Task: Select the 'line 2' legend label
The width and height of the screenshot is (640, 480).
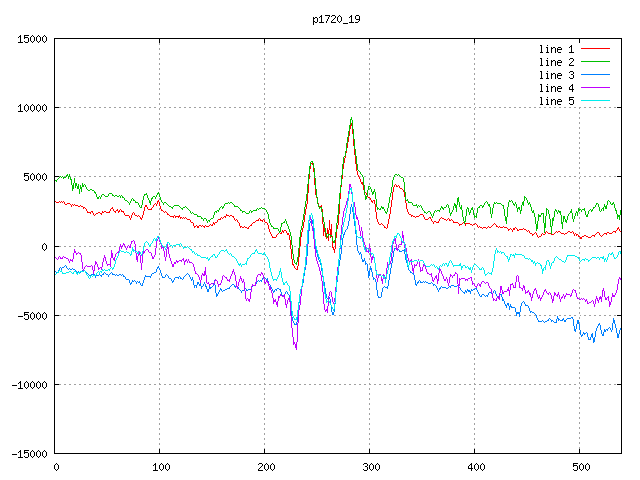Action: pos(556,62)
